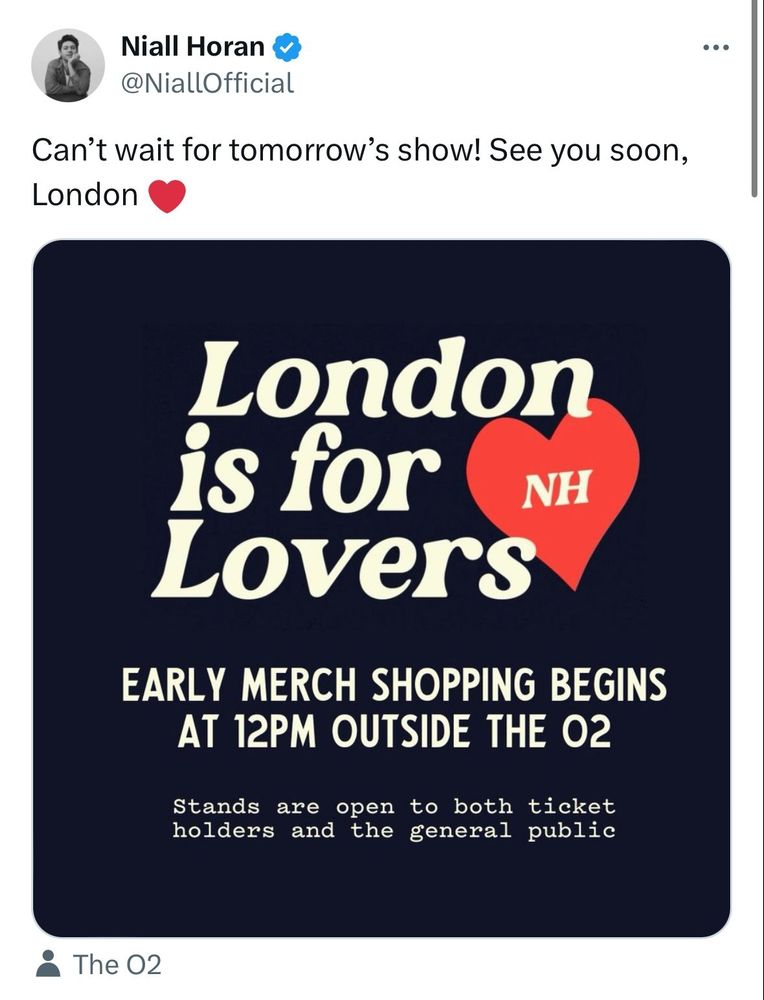This screenshot has height=1000, width=764.
Task: Open the London is for Lovers image
Action: click(381, 589)
